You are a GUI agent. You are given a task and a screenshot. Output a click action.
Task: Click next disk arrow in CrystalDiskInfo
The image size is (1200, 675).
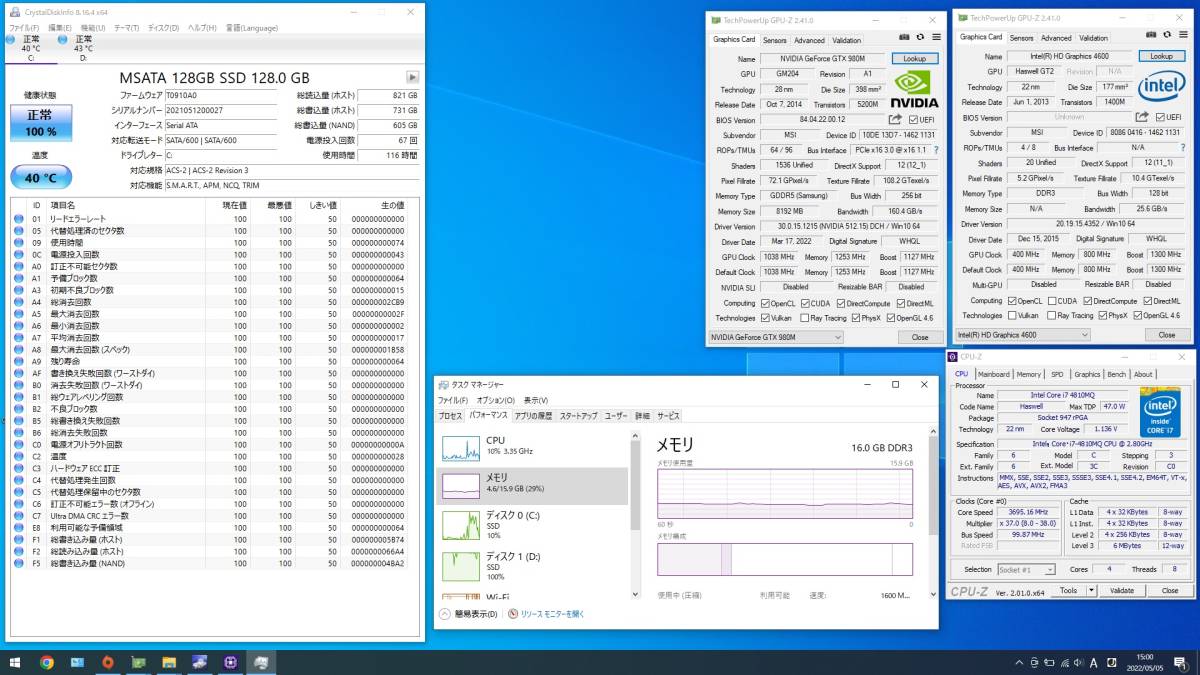tap(413, 77)
